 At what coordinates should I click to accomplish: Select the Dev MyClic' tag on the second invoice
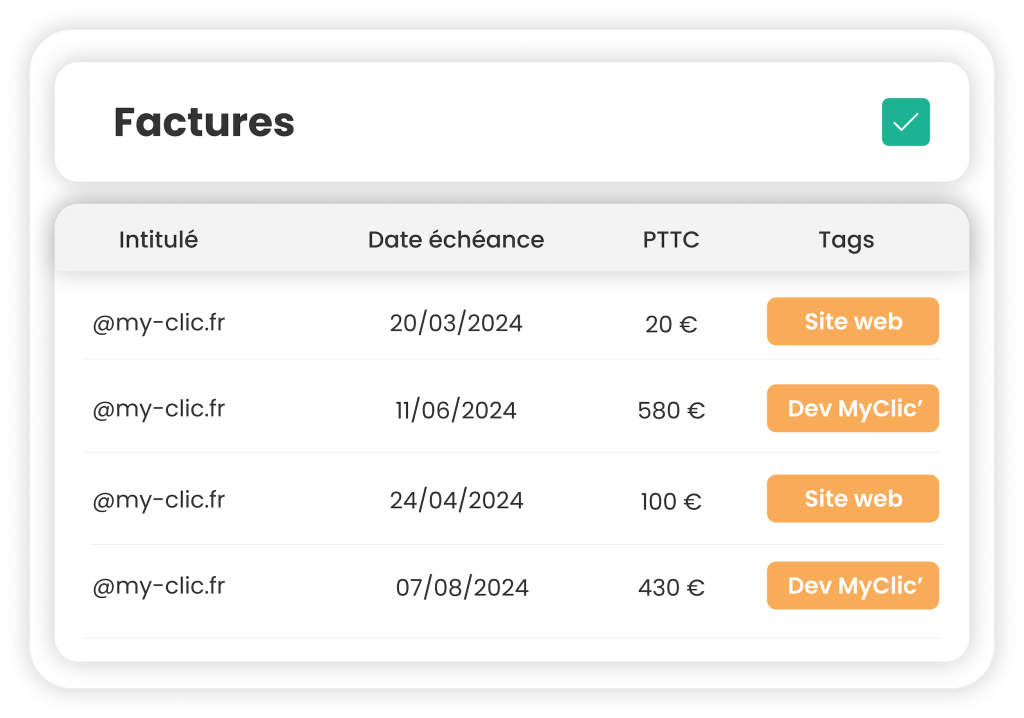[x=852, y=408]
